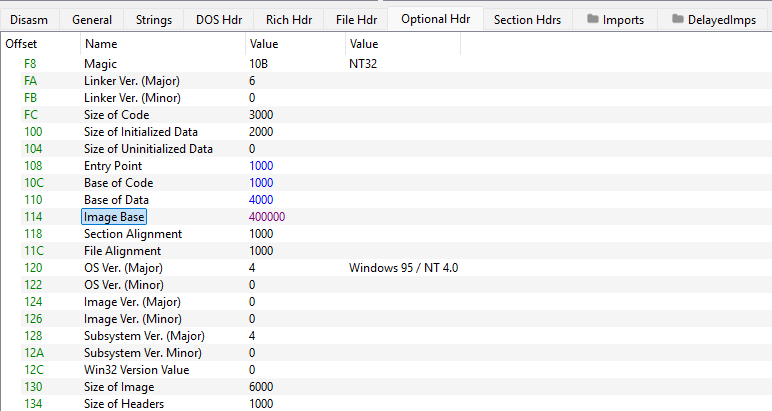Switch to the Disasm tab

(x=30, y=19)
